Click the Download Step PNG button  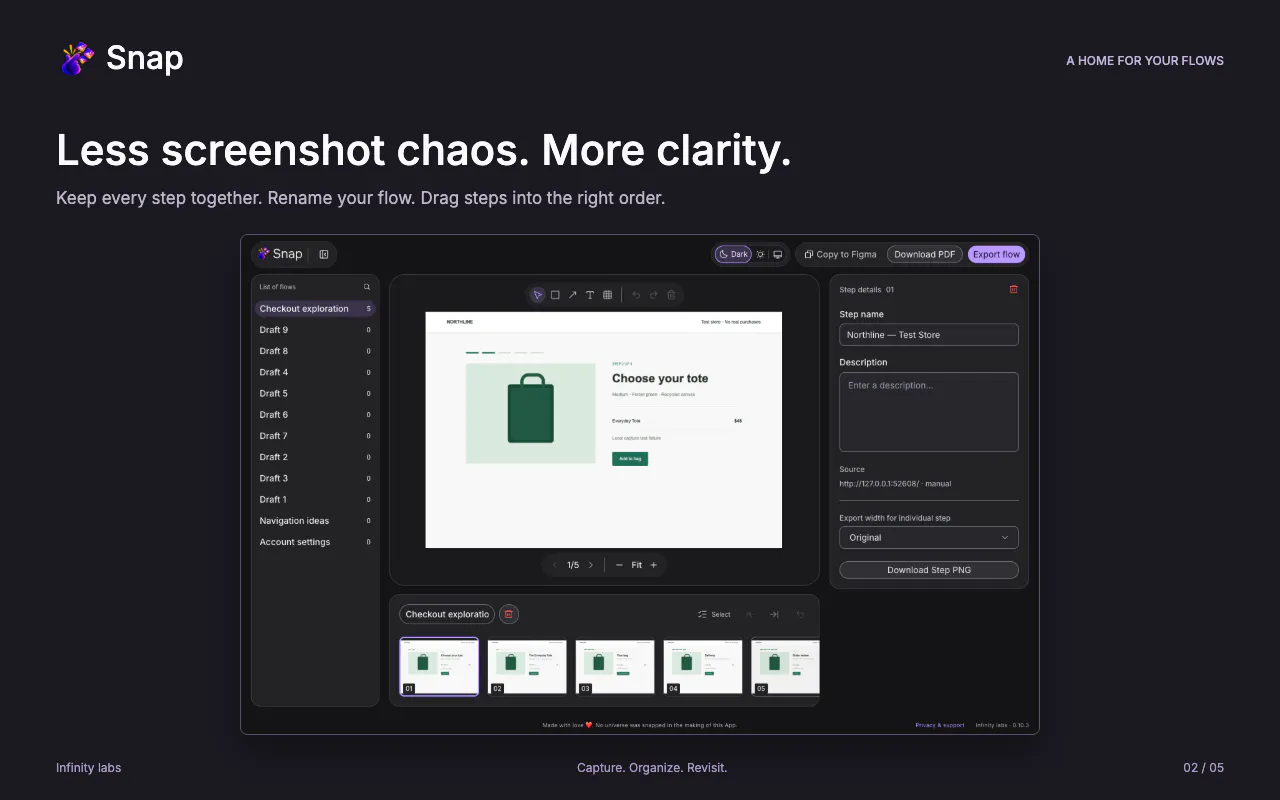(929, 570)
